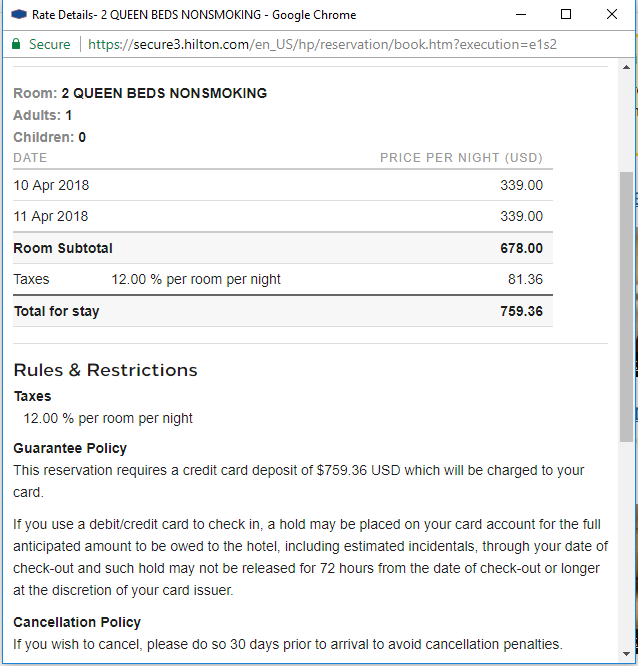Click the Cancellation Policy heading
The image size is (638, 666).
(x=77, y=622)
